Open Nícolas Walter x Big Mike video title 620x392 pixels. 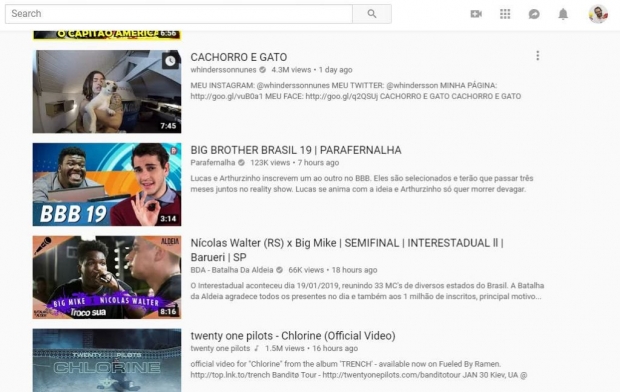[347, 250]
